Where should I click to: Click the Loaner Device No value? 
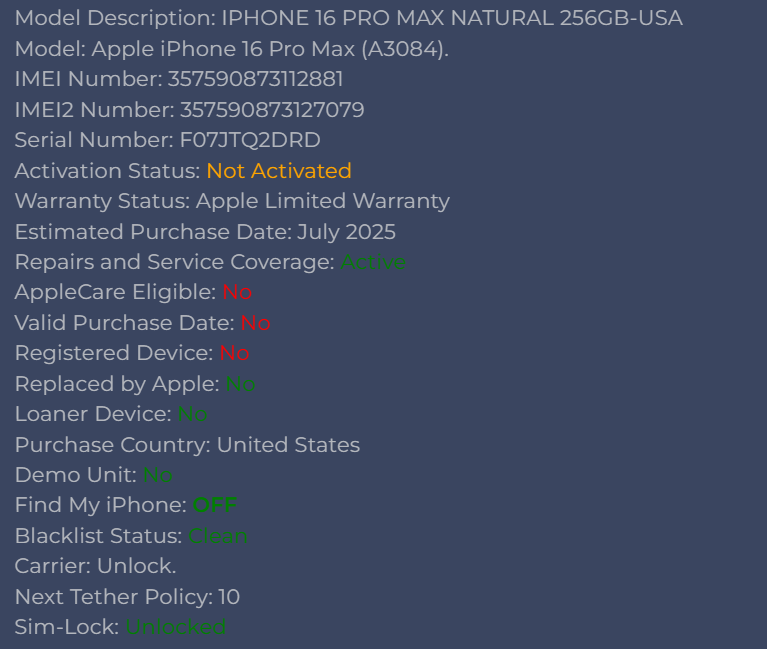pyautogui.click(x=193, y=414)
